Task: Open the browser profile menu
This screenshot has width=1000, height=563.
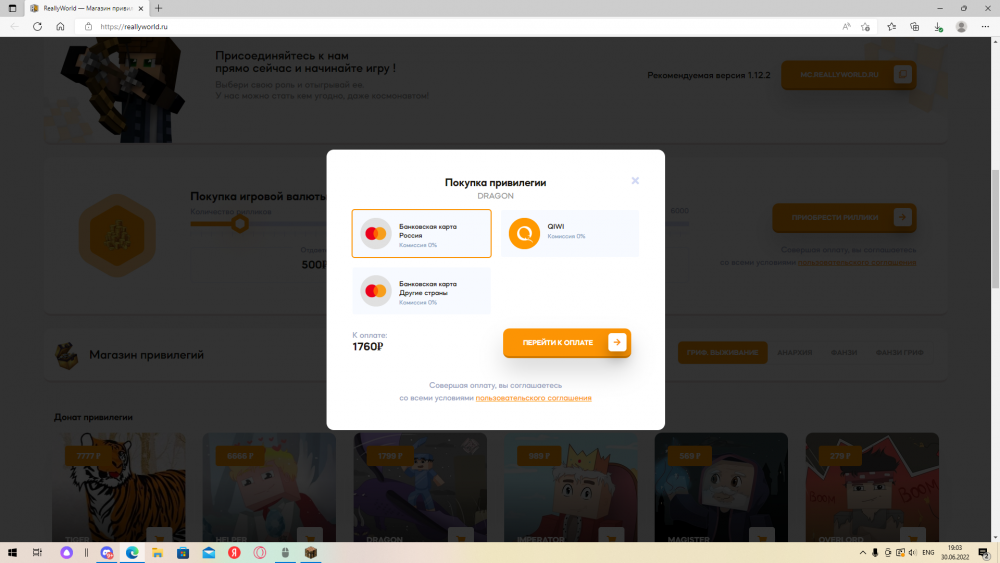Action: point(961,27)
